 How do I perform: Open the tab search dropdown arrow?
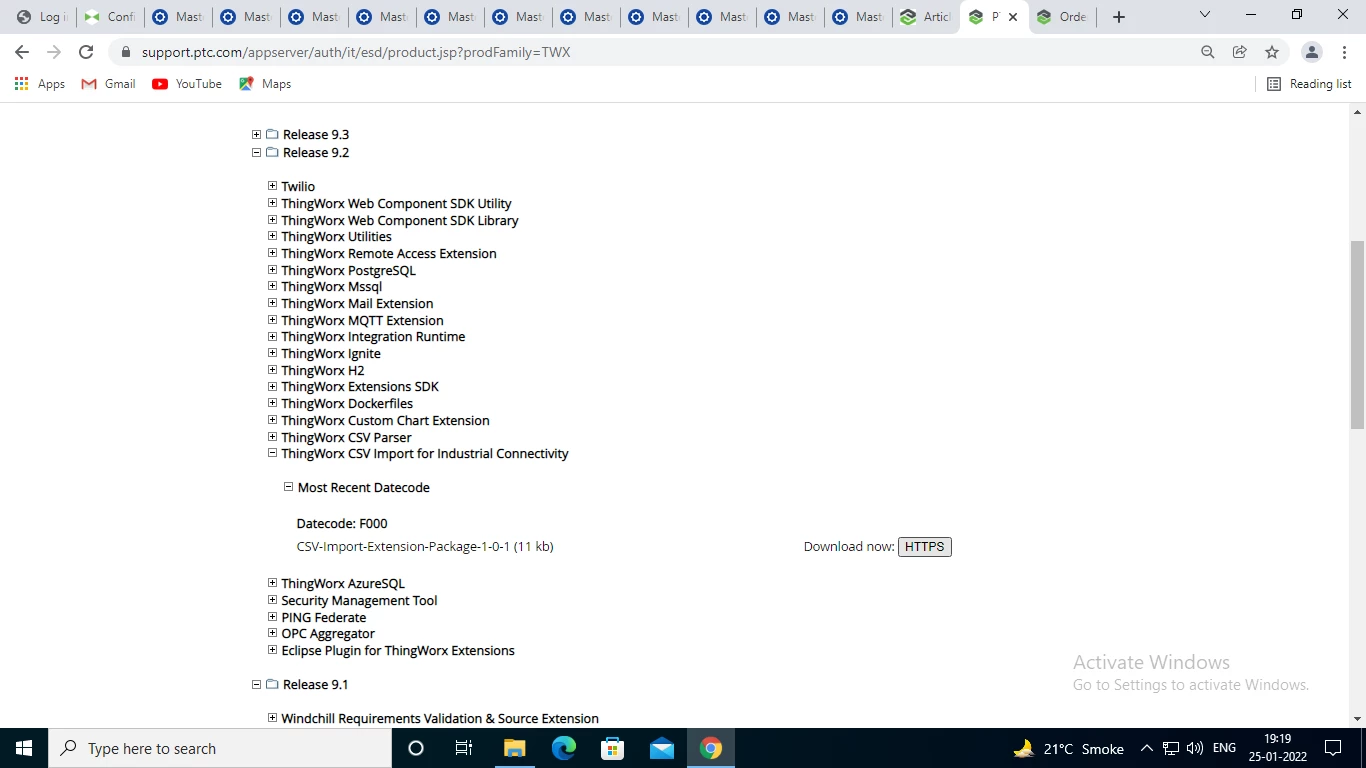[x=1205, y=15]
